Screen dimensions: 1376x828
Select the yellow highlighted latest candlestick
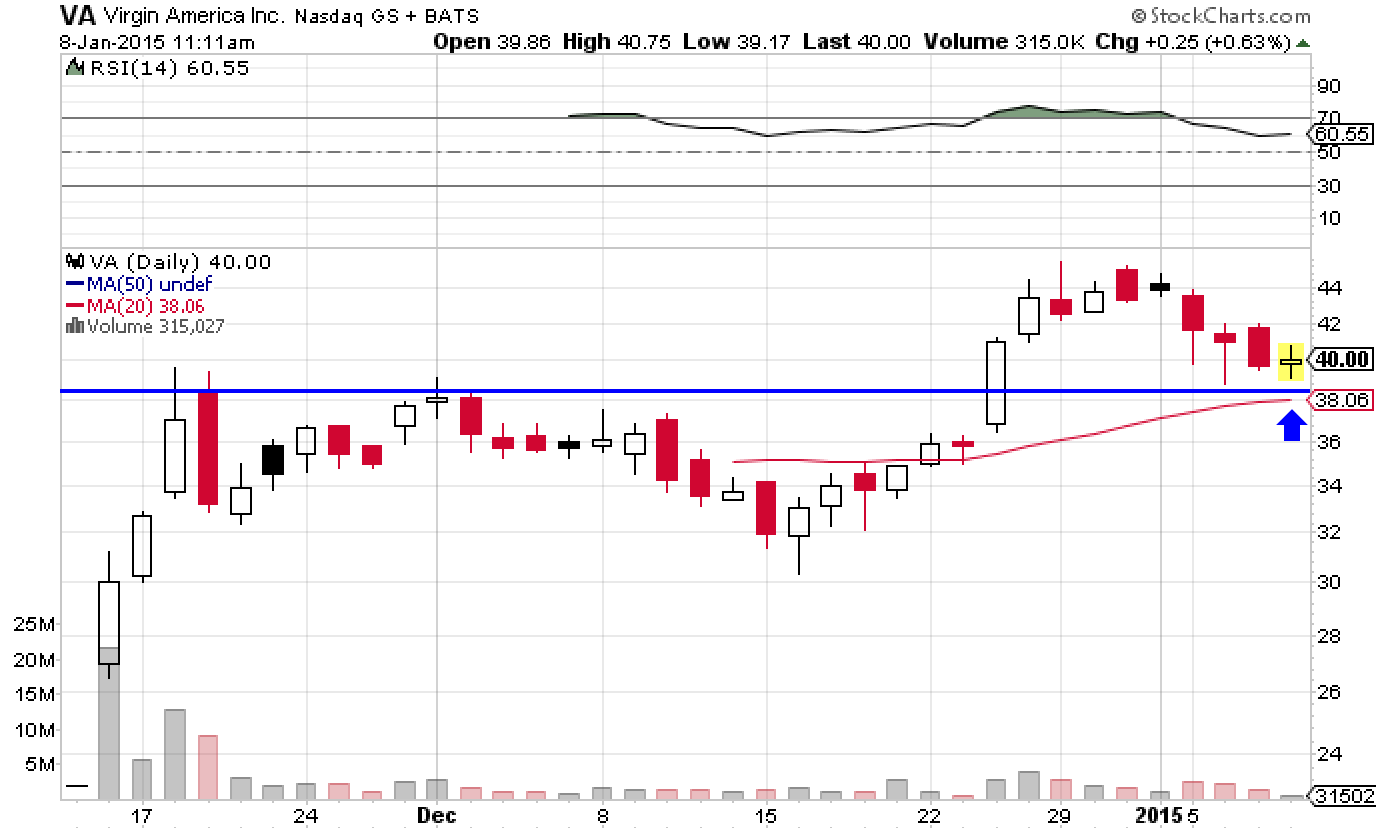[1291, 361]
